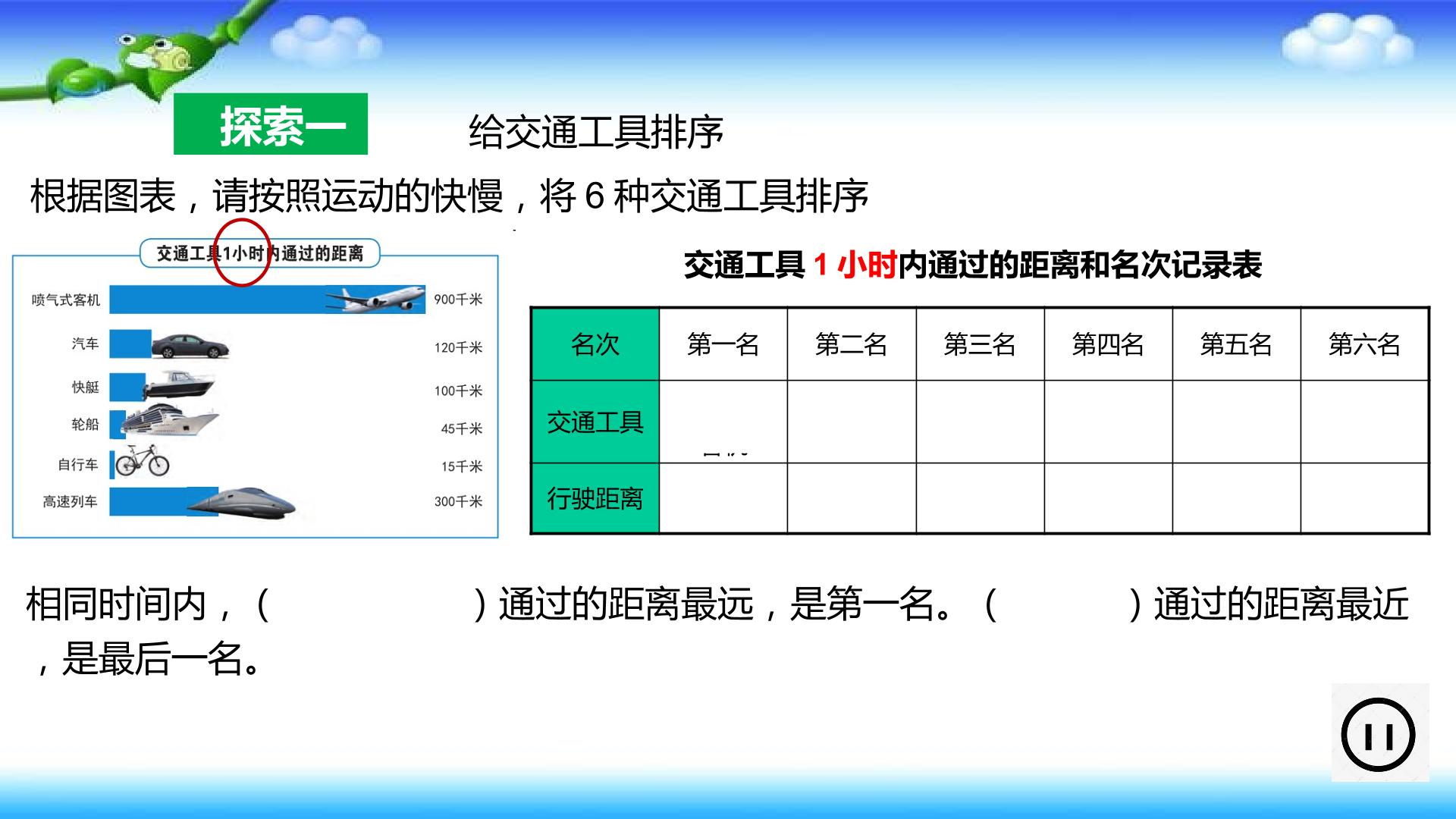This screenshot has width=1456, height=819.
Task: Click the 交通工具 row header
Action: [x=595, y=422]
